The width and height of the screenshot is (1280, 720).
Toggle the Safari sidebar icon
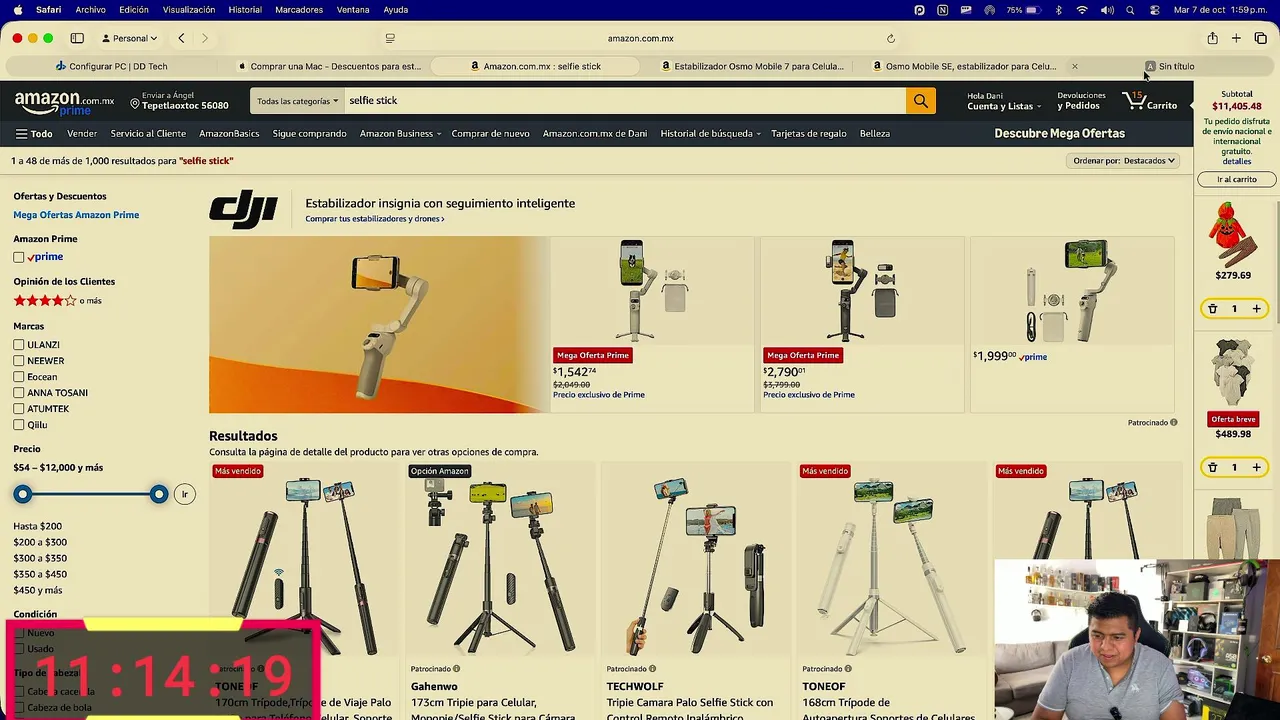click(77, 38)
